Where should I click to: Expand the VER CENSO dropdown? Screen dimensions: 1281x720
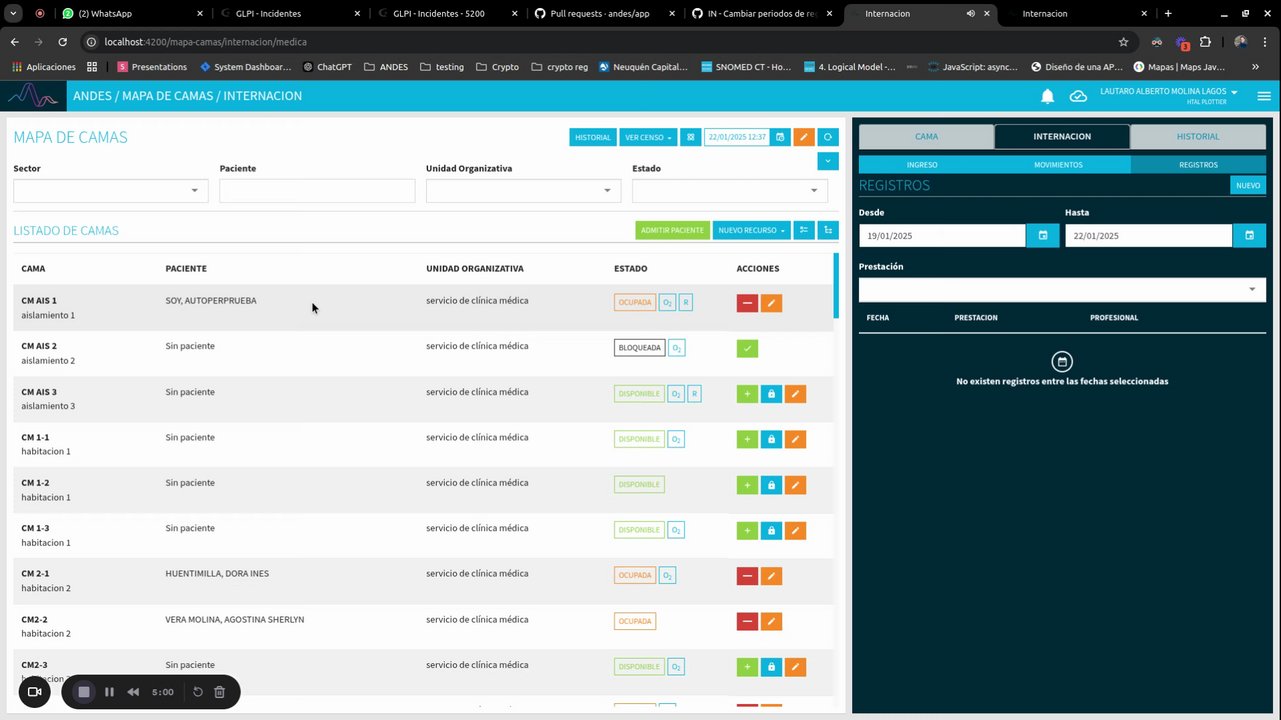click(x=648, y=137)
